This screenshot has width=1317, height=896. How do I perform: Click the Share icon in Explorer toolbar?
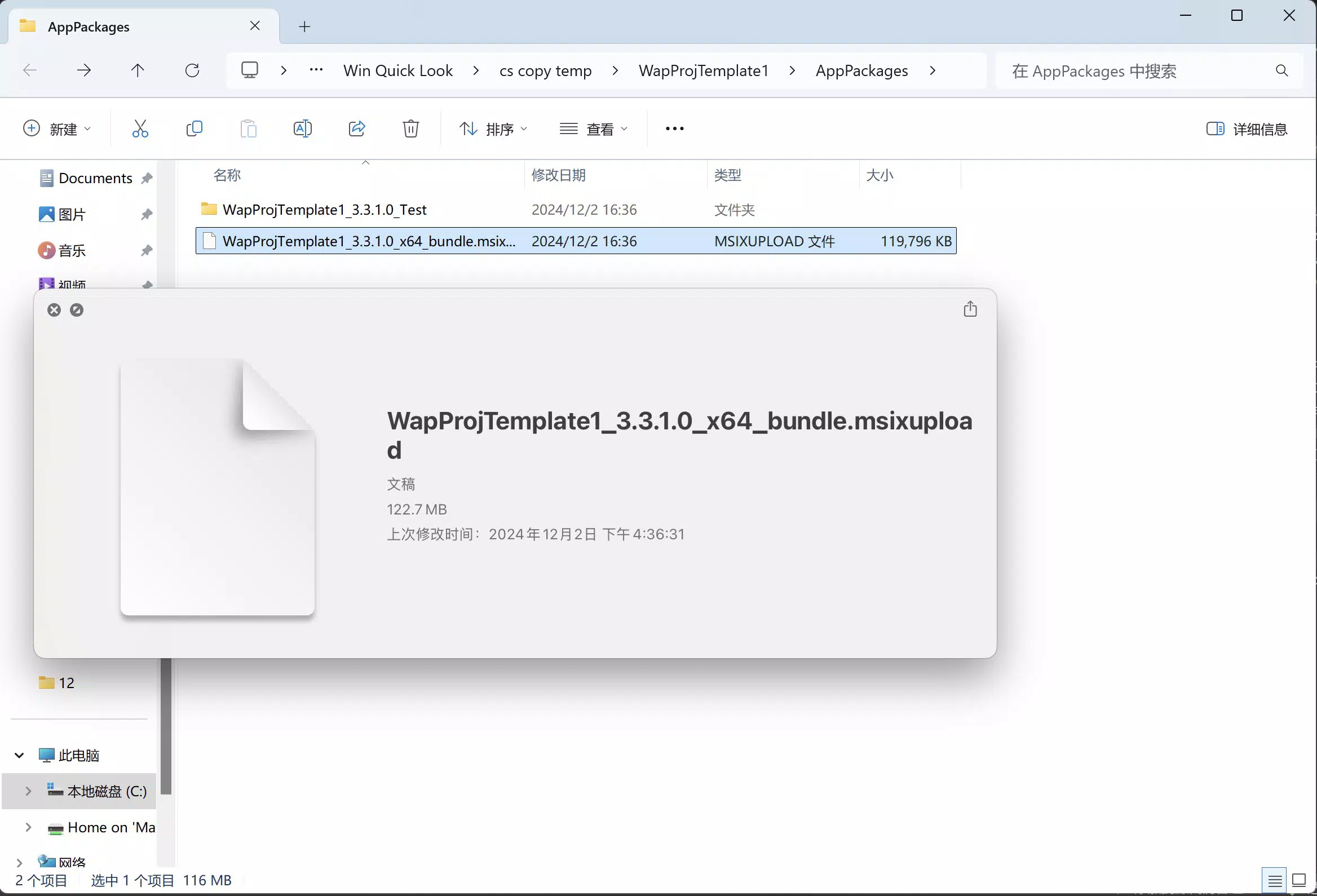coord(357,128)
